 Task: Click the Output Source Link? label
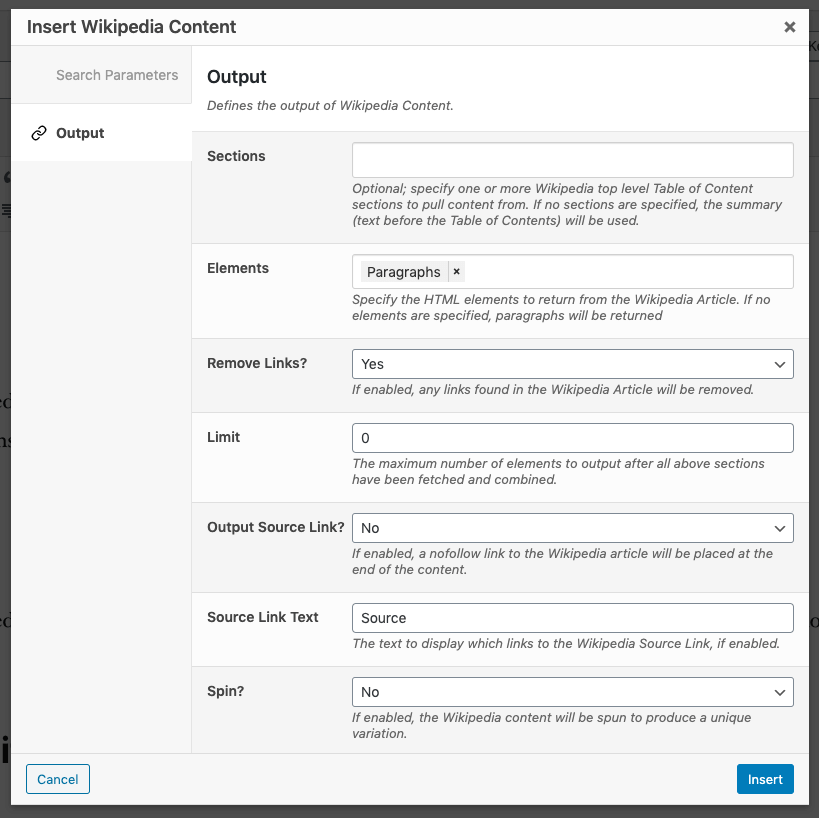click(x=276, y=527)
